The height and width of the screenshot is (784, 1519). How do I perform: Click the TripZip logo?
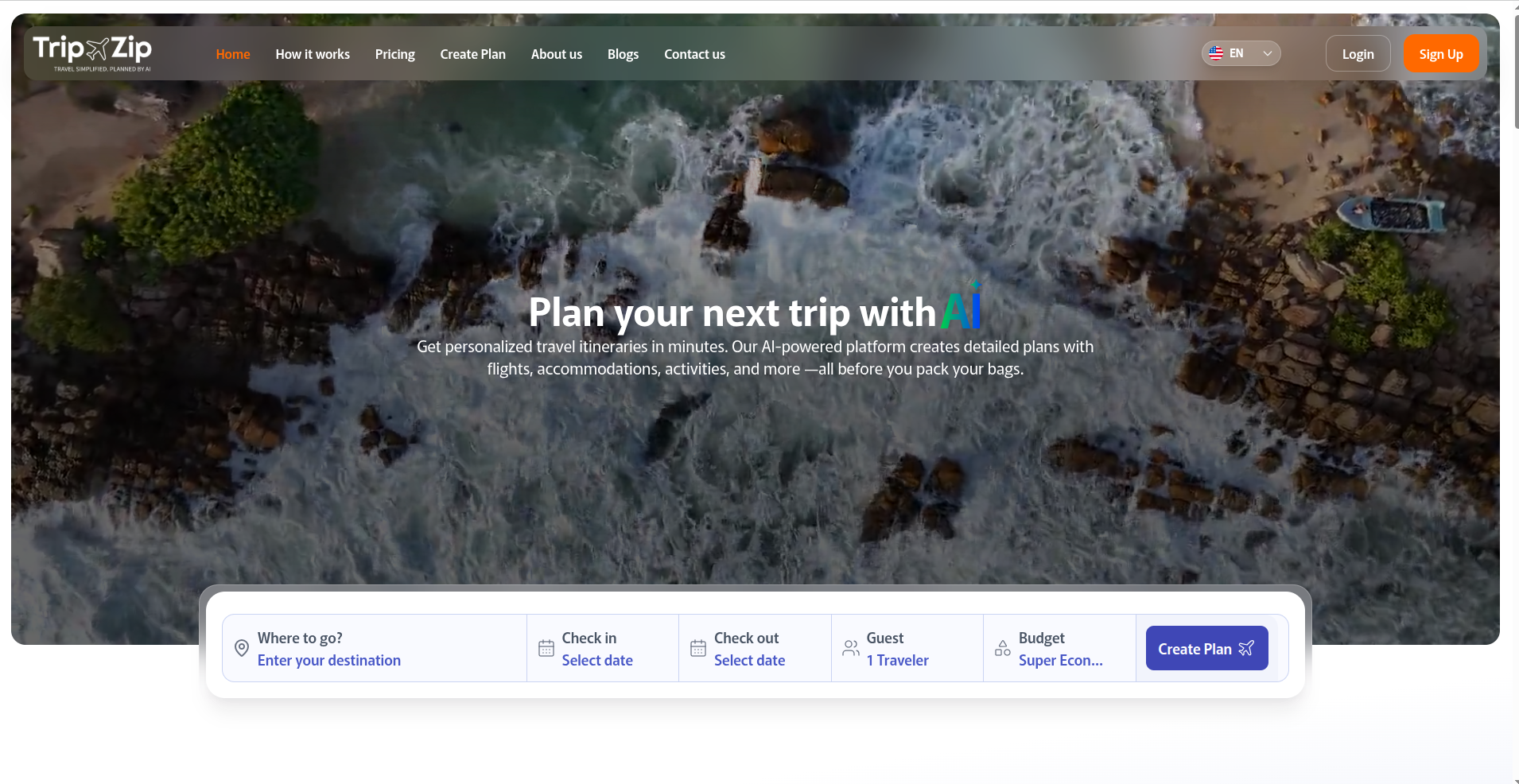point(92,52)
